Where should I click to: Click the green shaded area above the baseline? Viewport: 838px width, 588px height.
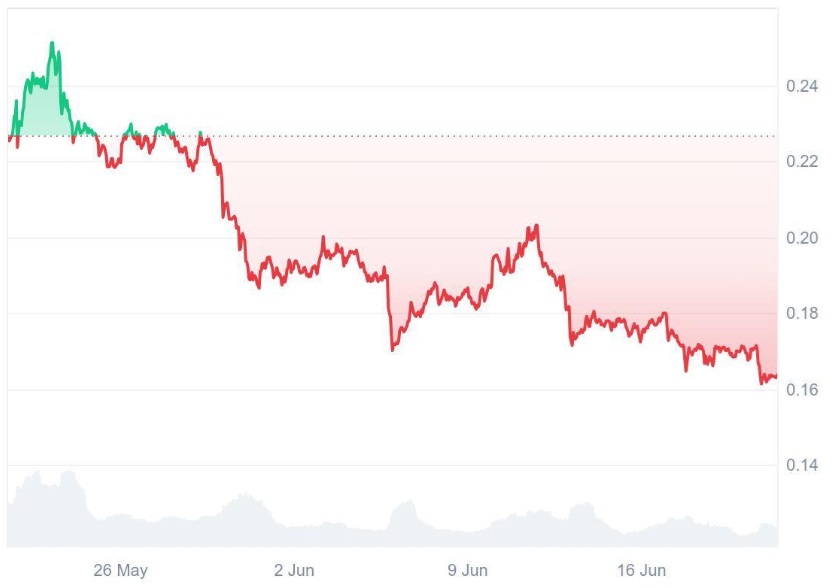(40, 110)
